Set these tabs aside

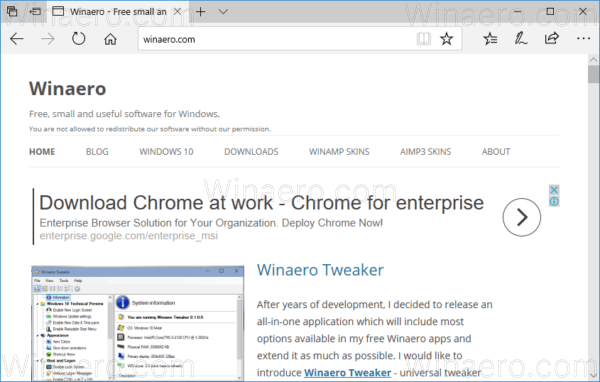point(35,11)
